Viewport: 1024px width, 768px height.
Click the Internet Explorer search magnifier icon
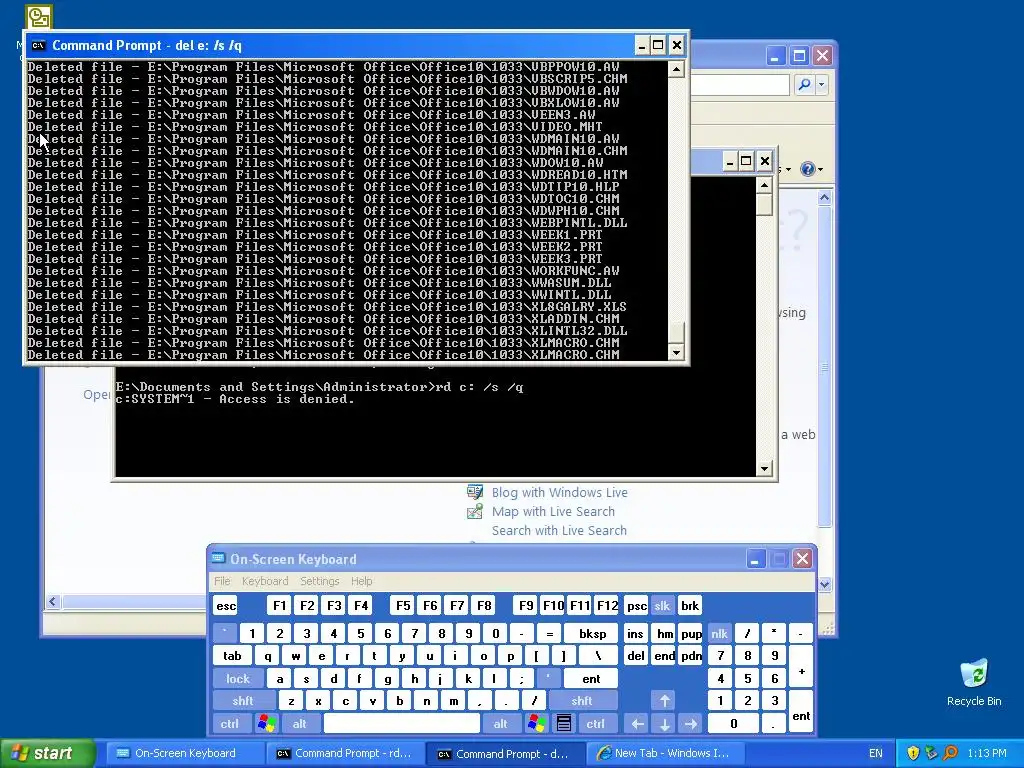coord(805,84)
